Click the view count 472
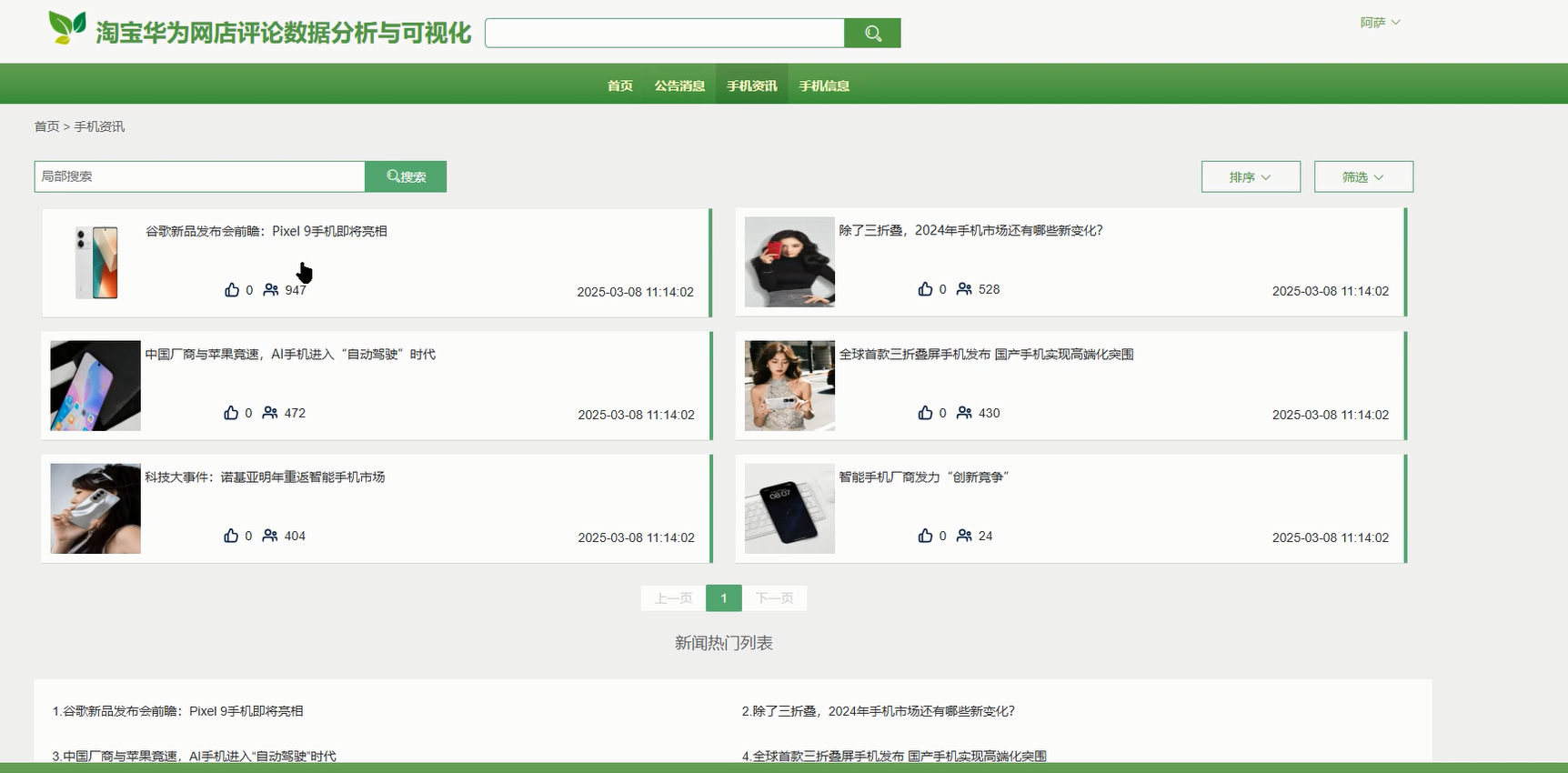Image resolution: width=1568 pixels, height=773 pixels. point(295,413)
